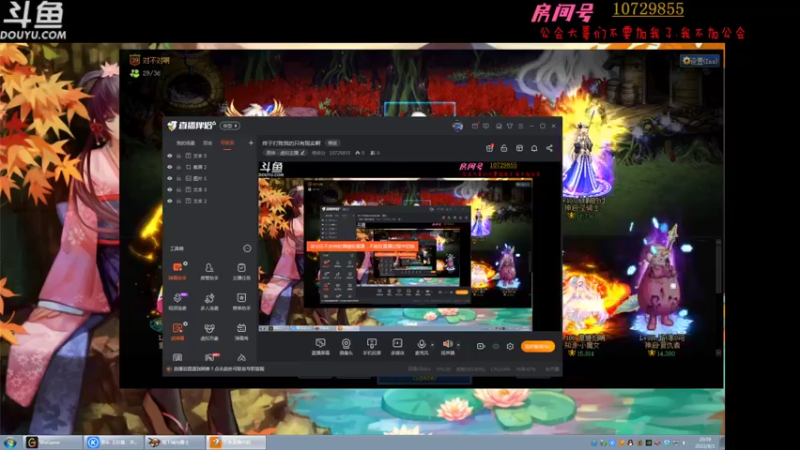Open the message icon with red dot in title bar
Image resolution: width=800 pixels, height=450 pixels.
coord(475,126)
